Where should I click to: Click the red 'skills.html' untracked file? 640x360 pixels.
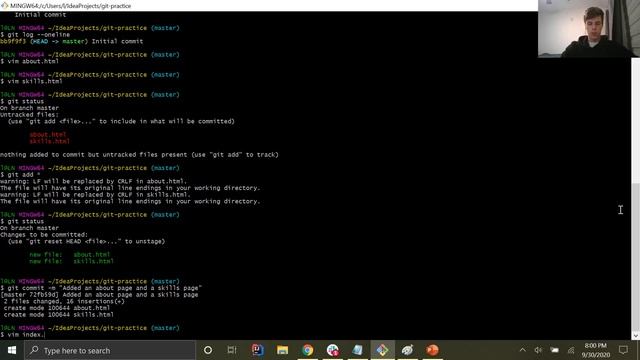(49, 141)
